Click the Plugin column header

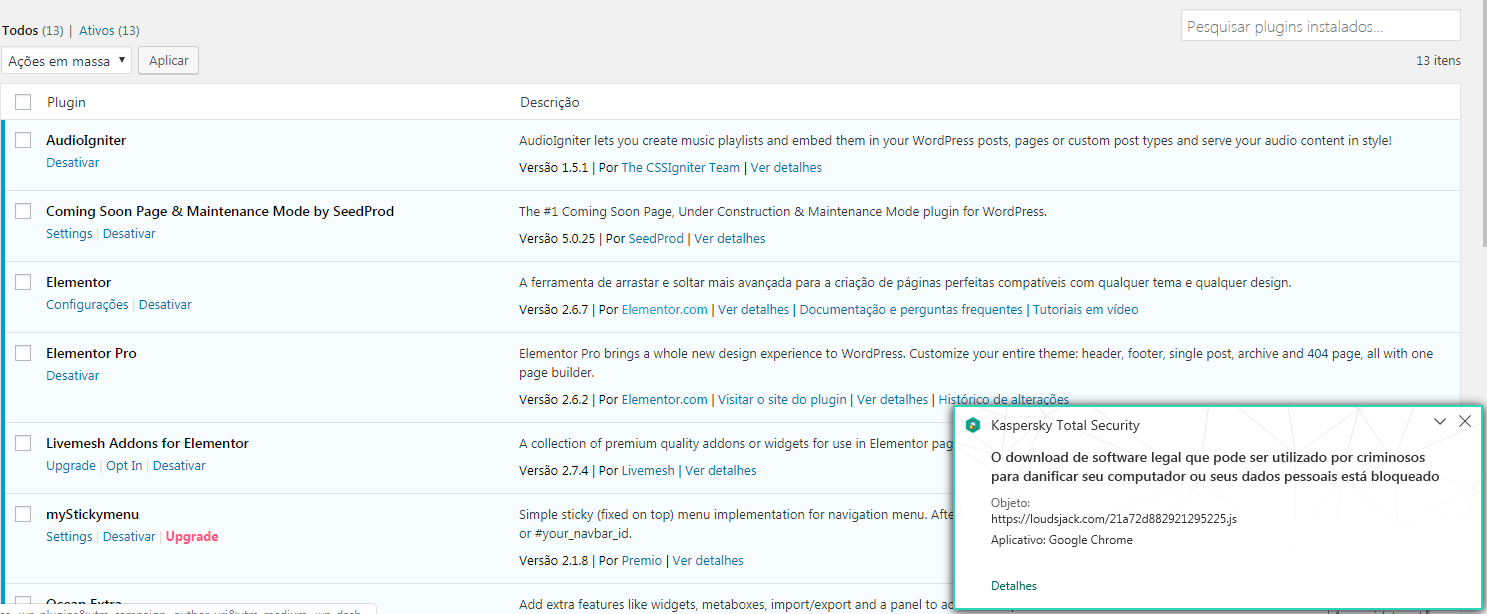[66, 102]
